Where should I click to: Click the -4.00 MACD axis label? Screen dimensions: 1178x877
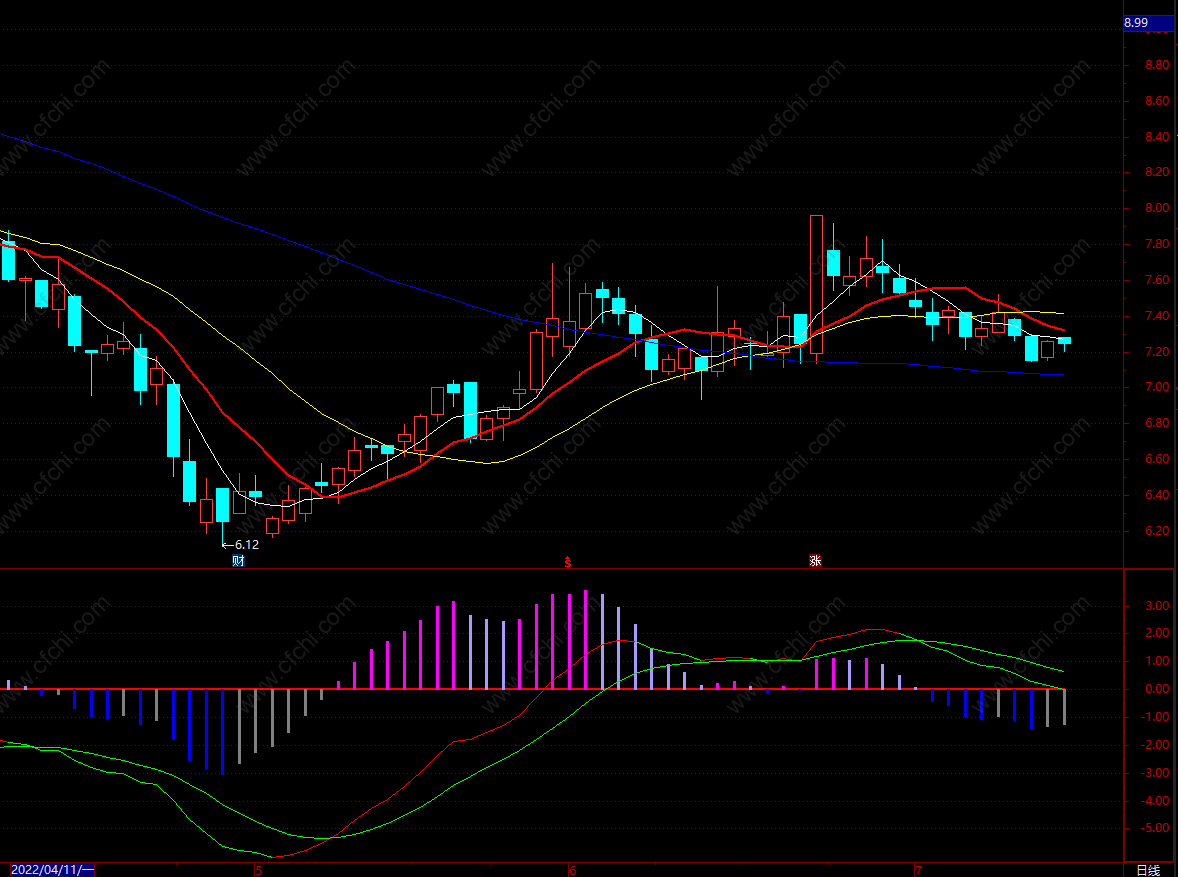click(1155, 801)
